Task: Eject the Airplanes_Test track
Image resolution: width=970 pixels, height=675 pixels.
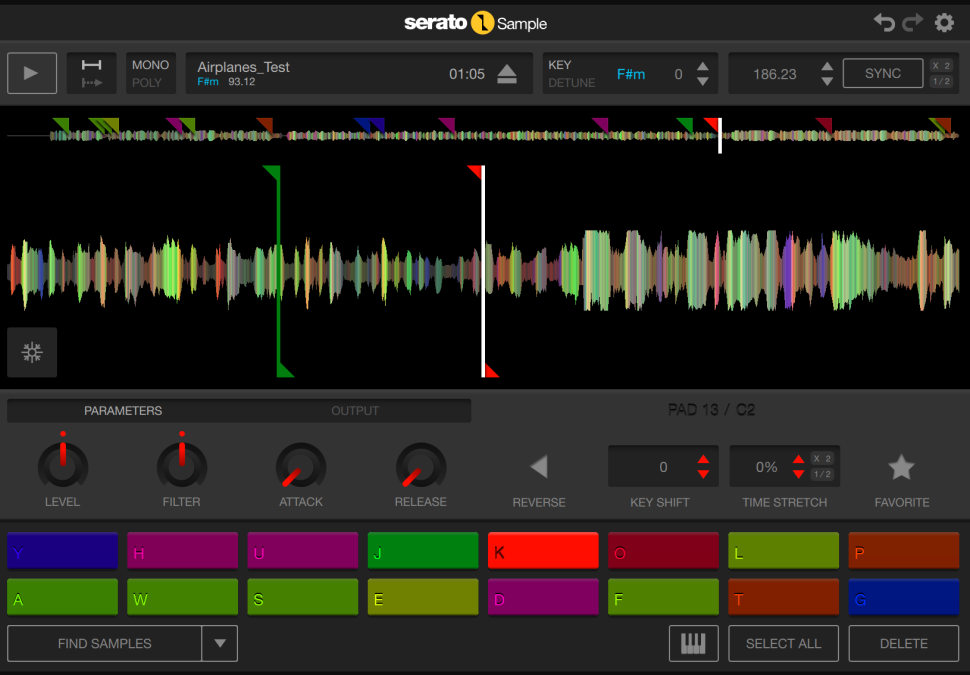Action: (x=507, y=74)
